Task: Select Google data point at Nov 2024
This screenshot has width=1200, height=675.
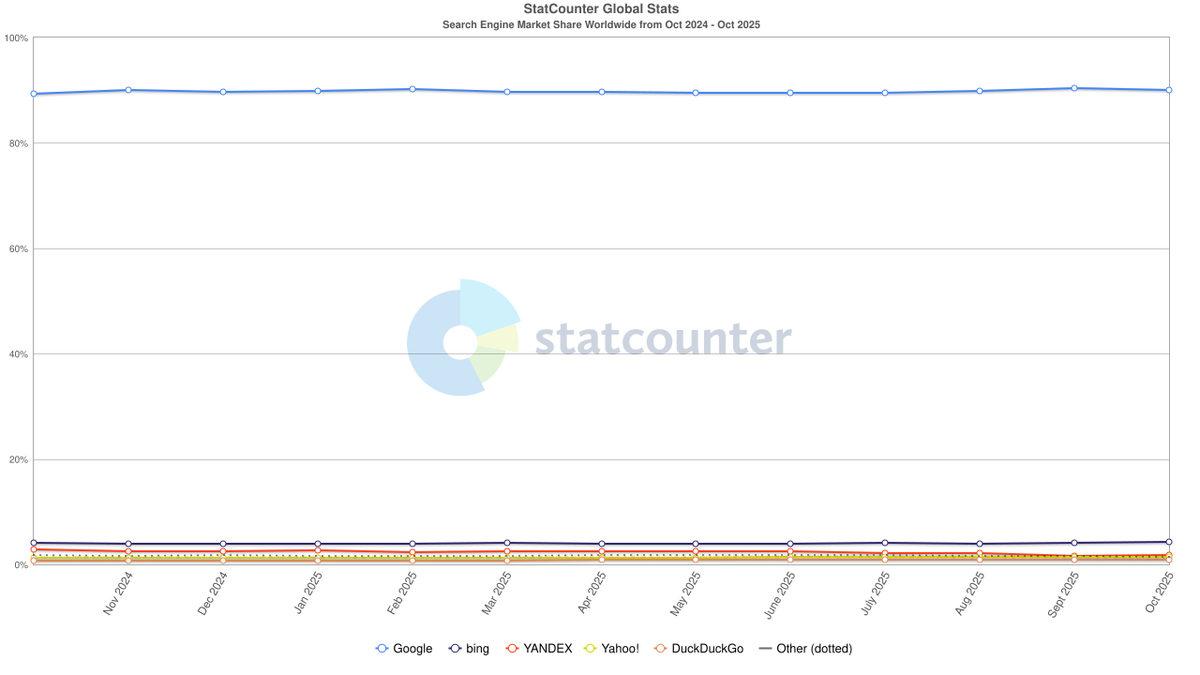Action: 128,90
